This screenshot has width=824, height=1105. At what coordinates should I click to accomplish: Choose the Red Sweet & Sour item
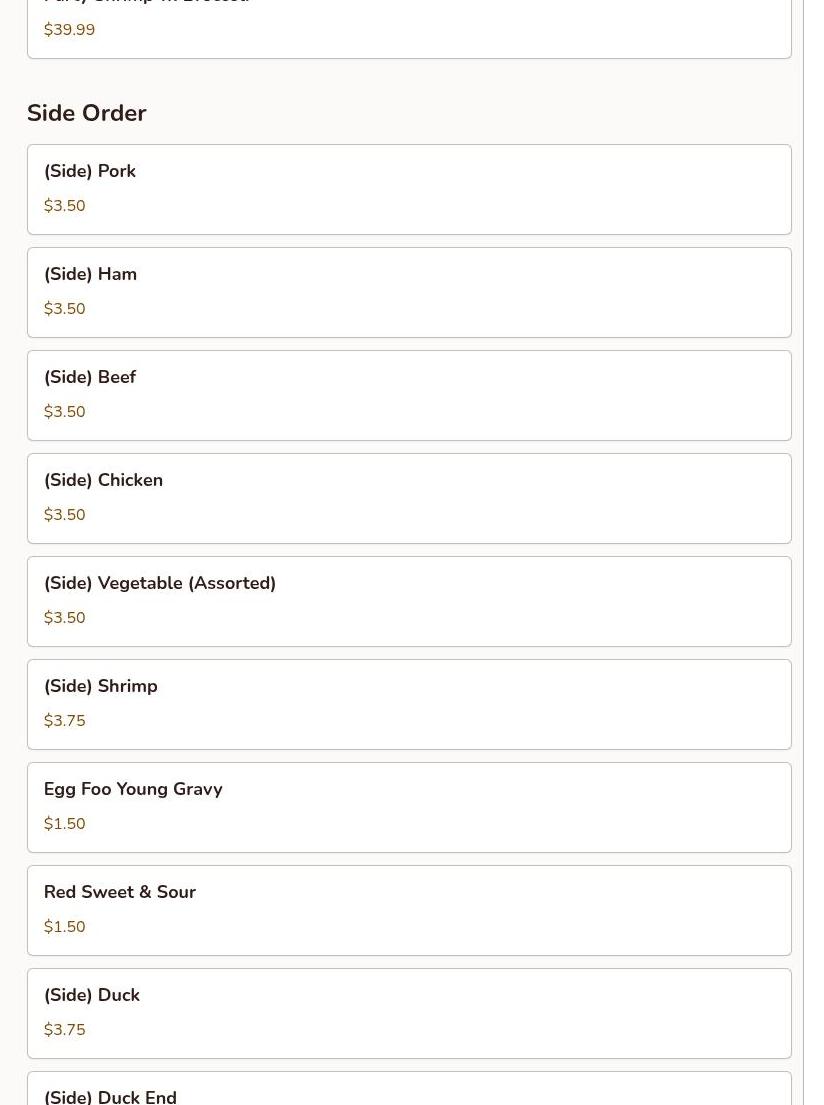click(x=409, y=910)
